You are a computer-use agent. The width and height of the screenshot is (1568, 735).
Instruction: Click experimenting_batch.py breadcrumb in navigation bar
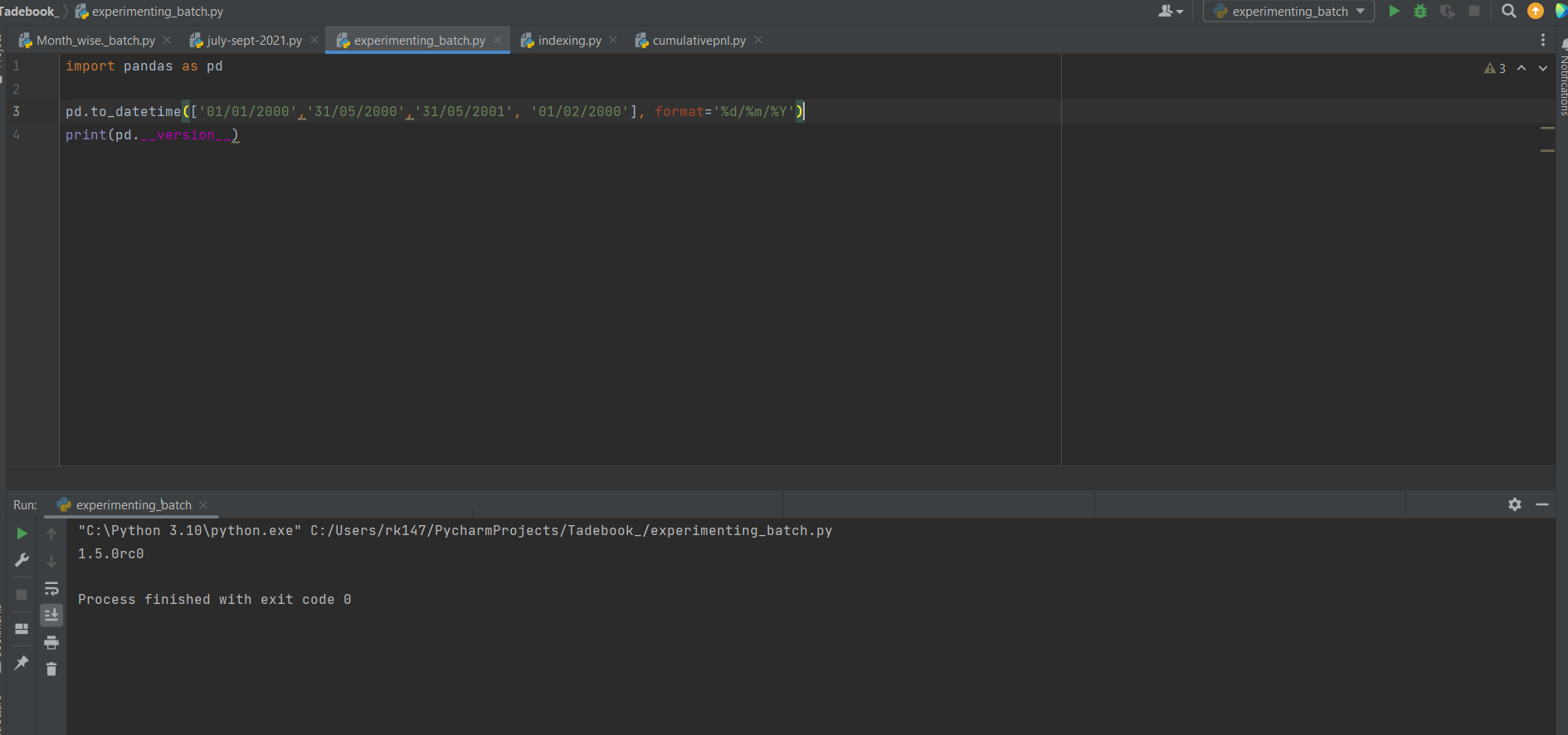pyautogui.click(x=149, y=12)
